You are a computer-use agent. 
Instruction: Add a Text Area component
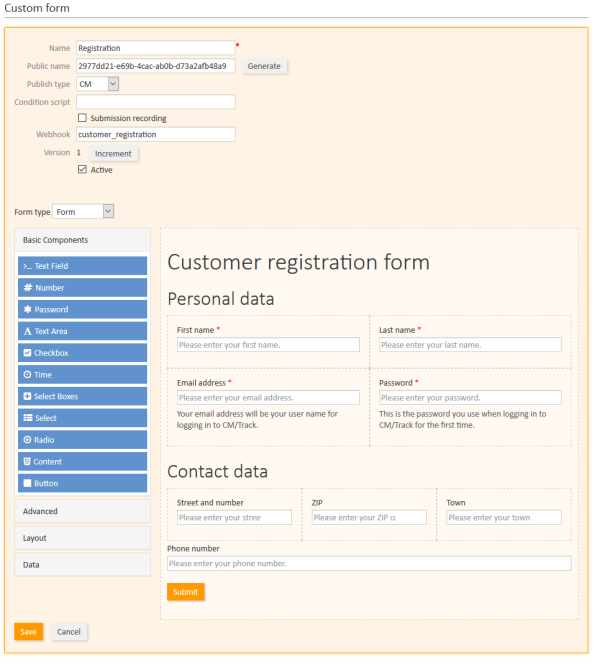pos(82,331)
